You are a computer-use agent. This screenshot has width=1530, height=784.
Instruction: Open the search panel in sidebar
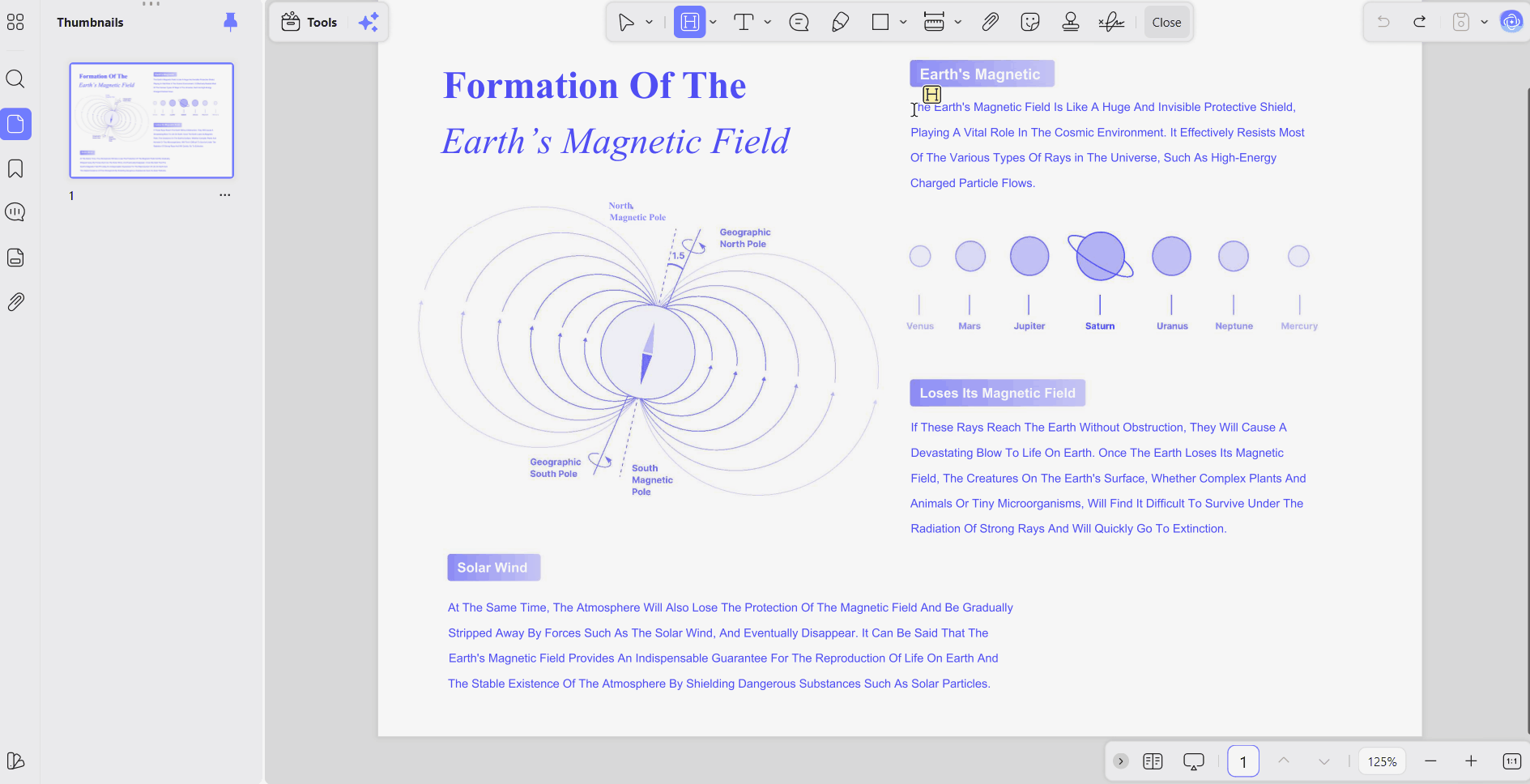point(15,79)
